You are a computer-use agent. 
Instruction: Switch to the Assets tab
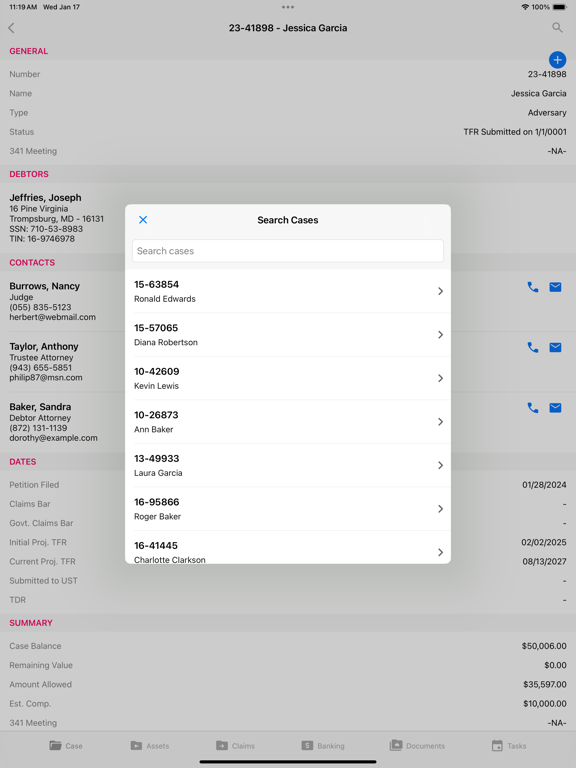pos(150,745)
